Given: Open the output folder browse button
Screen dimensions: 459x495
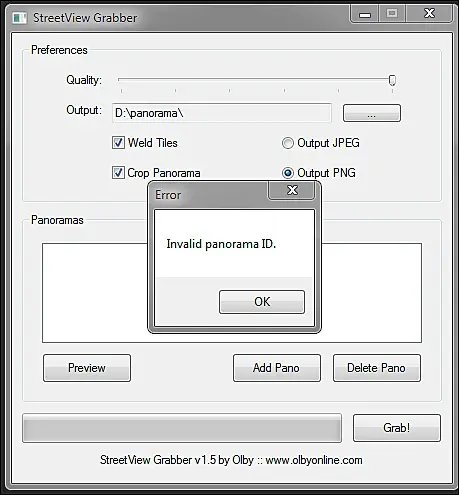Looking at the screenshot, I should 372,113.
